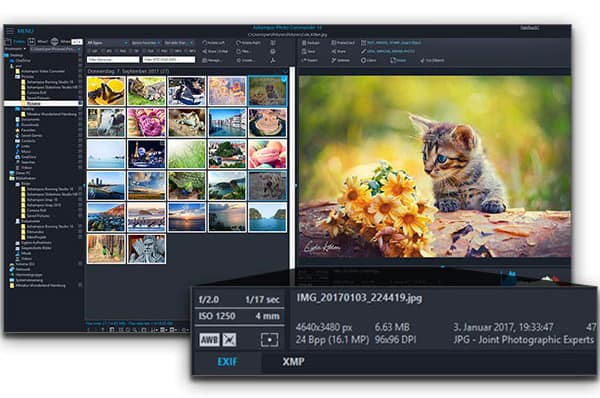Viewport: 600px width, 398px height.
Task: Click the flash-off icon beside AWB
Action: 230,339
